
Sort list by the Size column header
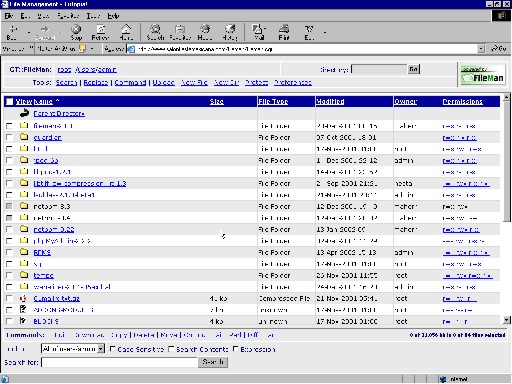(x=217, y=102)
